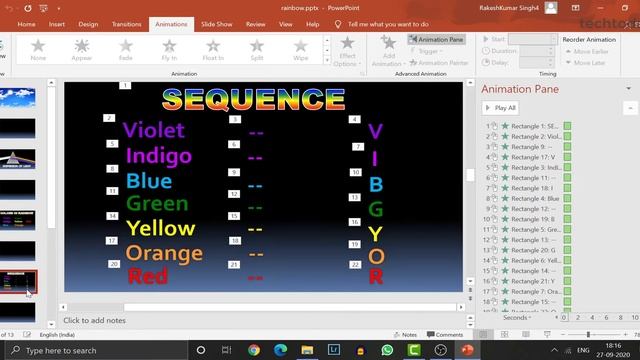Screen dimensions: 640x360
Task: Click the Undo icon in title bar
Action: click(9, 8)
